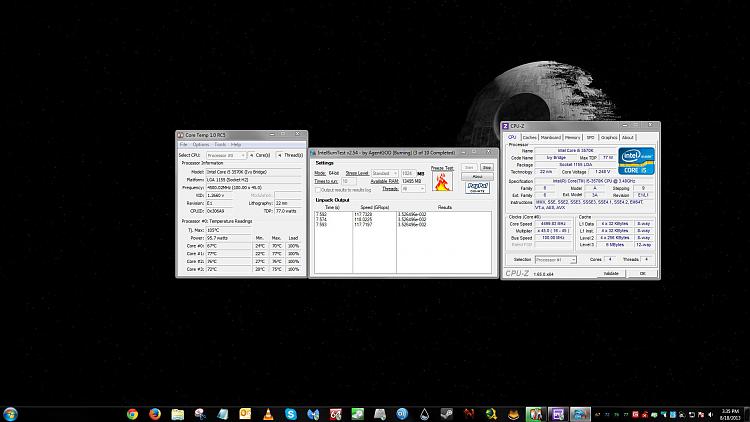Open Windows Explorer folder icon in taskbar
This screenshot has width=750, height=422.
177,414
